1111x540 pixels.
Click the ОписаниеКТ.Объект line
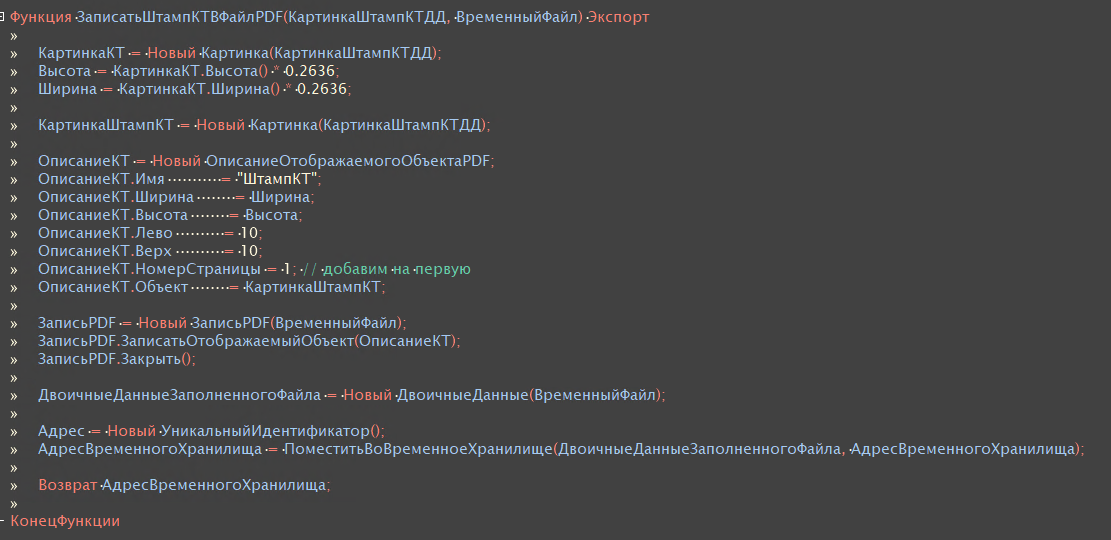coord(212,287)
